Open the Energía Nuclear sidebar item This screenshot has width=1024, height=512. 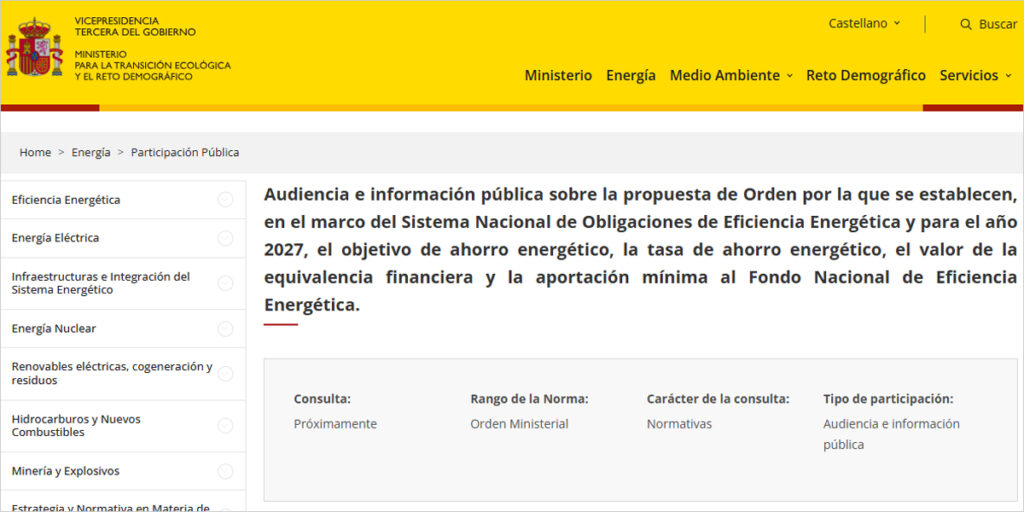click(54, 328)
